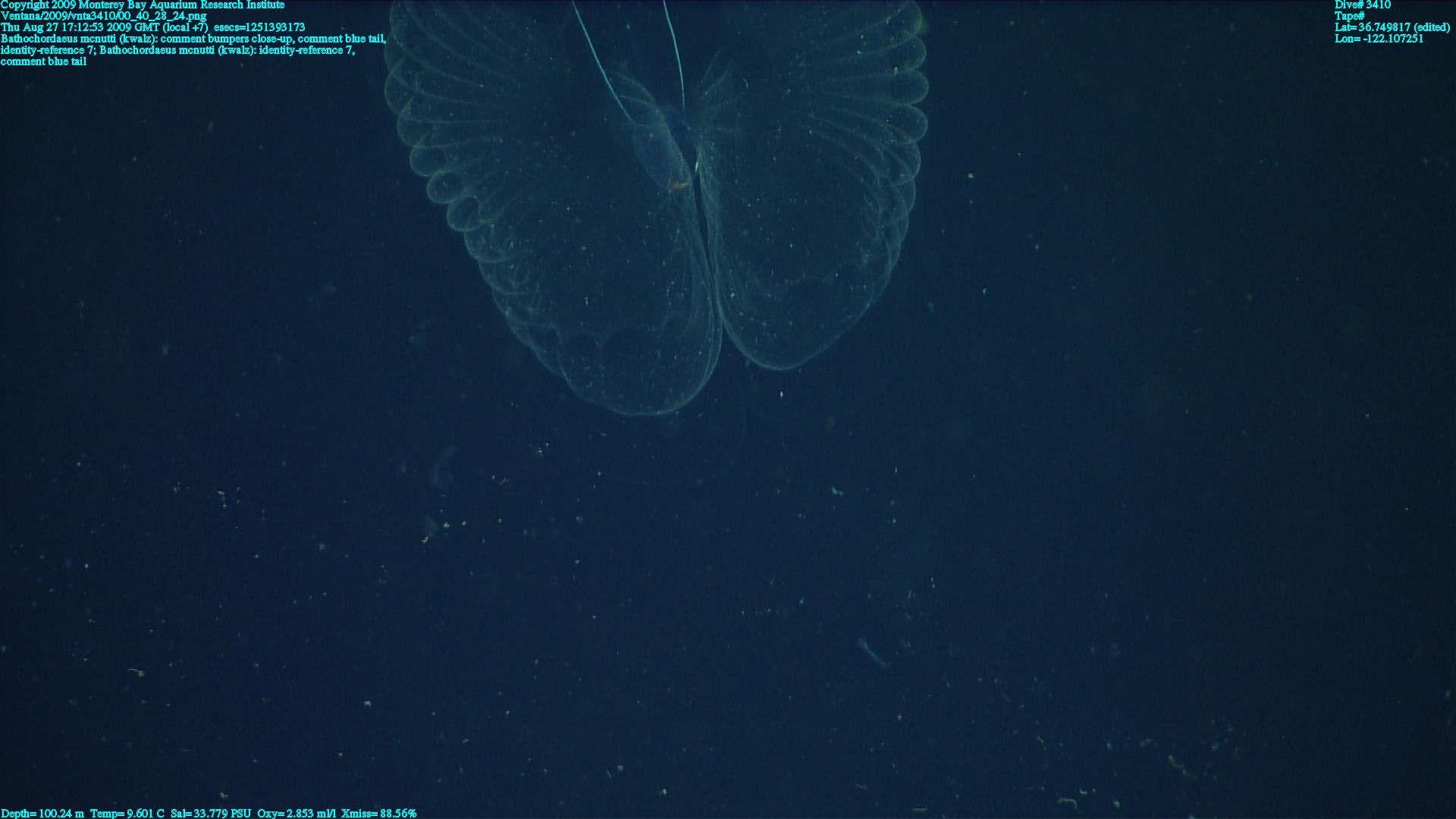The width and height of the screenshot is (1456, 819).
Task: Click the 'comment blue tail' last line
Action: tap(43, 61)
